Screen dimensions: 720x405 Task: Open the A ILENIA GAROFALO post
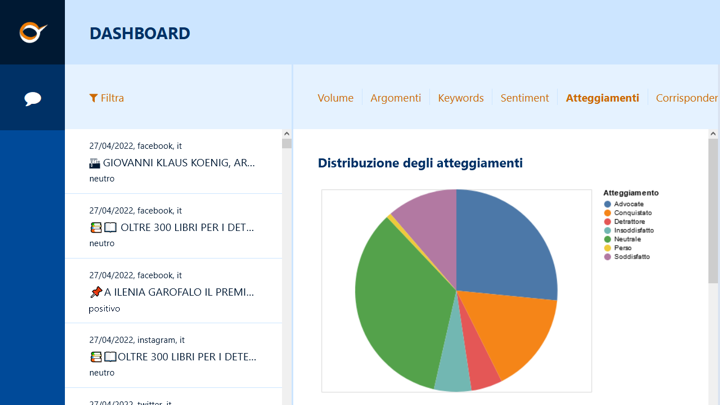[174, 291]
